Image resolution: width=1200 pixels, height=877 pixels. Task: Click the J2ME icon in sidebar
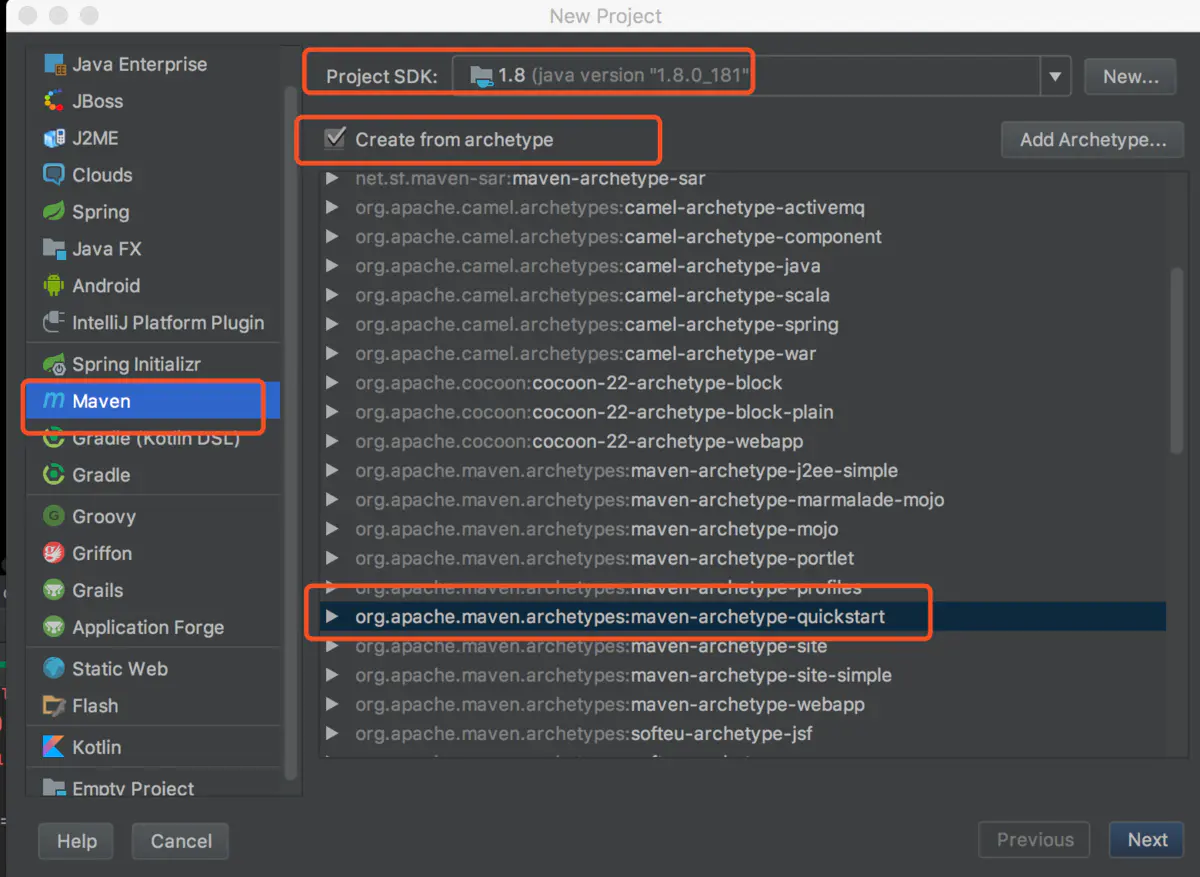54,138
